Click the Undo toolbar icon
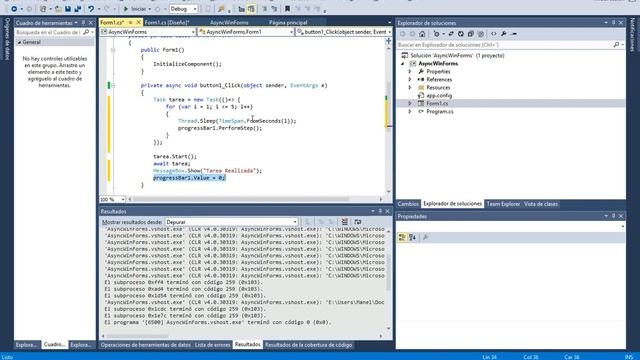The image size is (640, 360). pos(91,9)
